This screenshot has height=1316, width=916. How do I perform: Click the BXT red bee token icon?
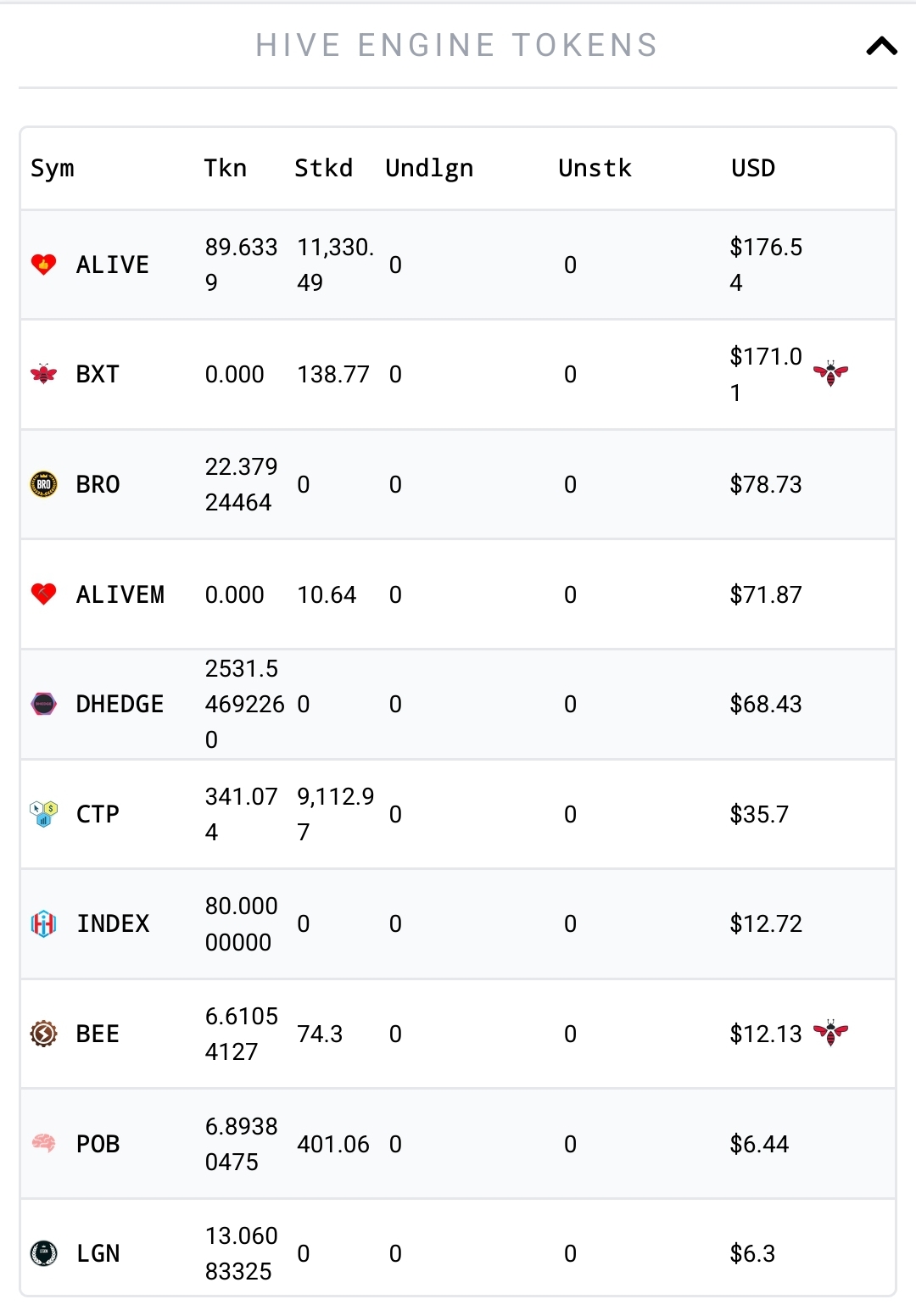pyautogui.click(x=44, y=374)
